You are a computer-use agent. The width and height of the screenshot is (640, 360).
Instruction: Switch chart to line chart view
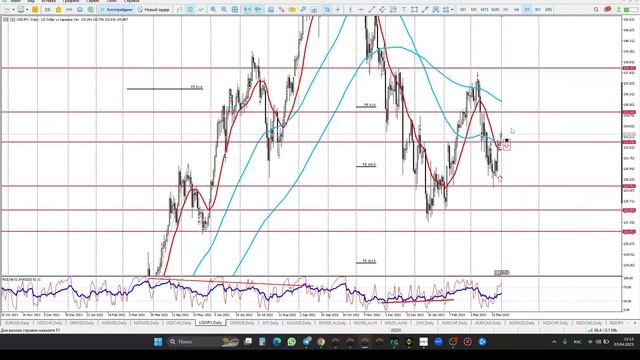200,9
